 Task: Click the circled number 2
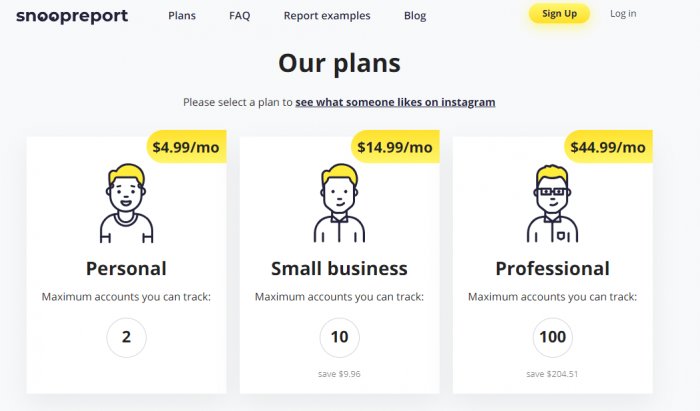pyautogui.click(x=126, y=337)
